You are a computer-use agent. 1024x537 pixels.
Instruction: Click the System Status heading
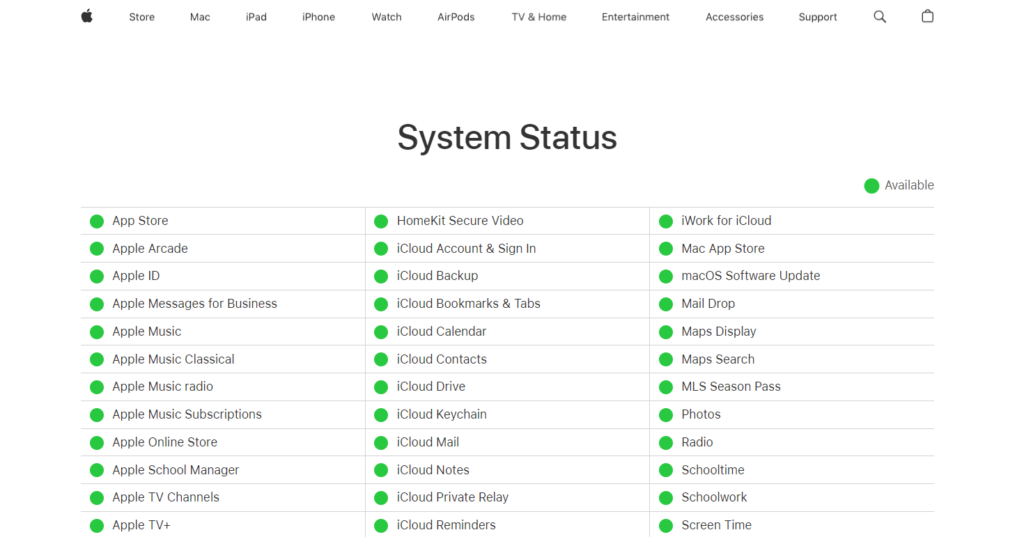[507, 137]
